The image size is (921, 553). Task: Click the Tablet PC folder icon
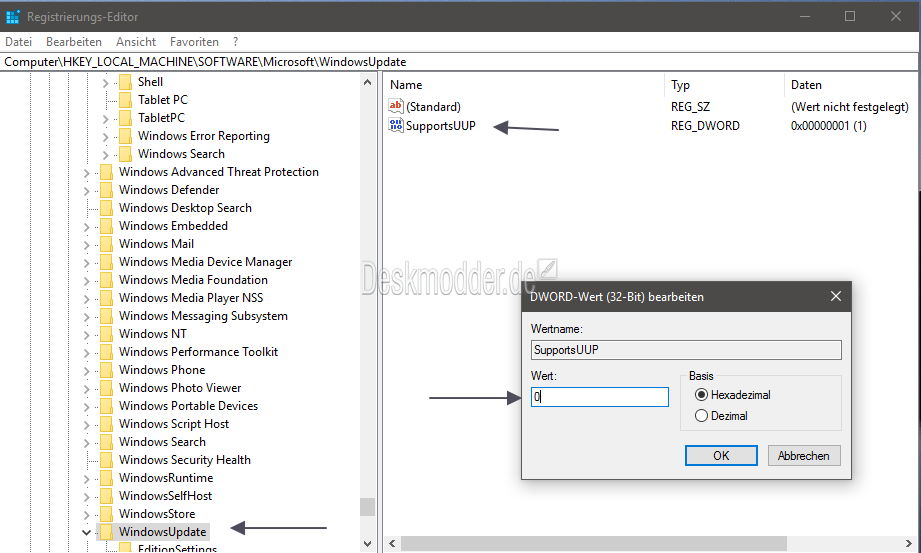point(125,100)
